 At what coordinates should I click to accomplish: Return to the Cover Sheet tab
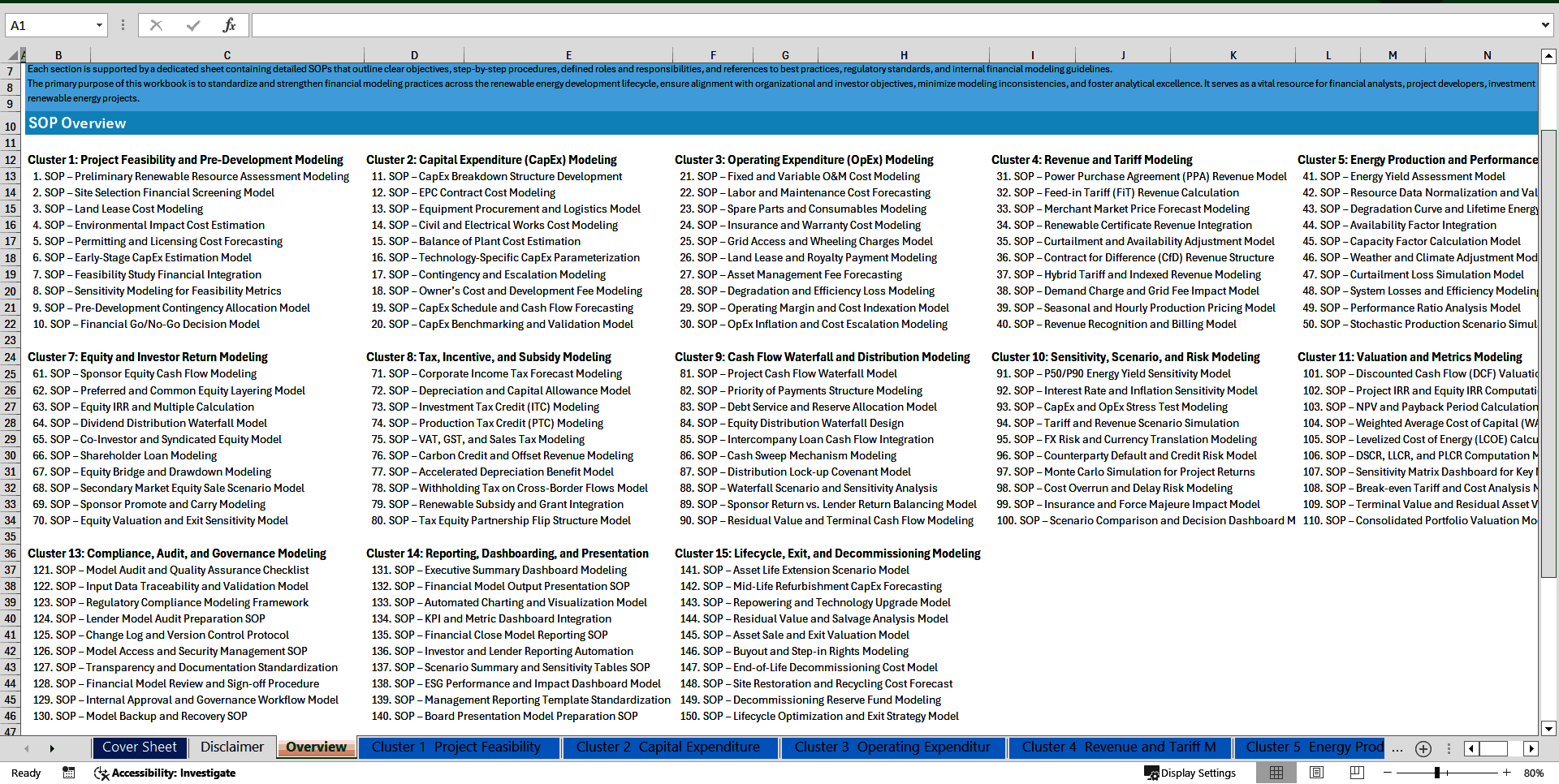point(140,747)
